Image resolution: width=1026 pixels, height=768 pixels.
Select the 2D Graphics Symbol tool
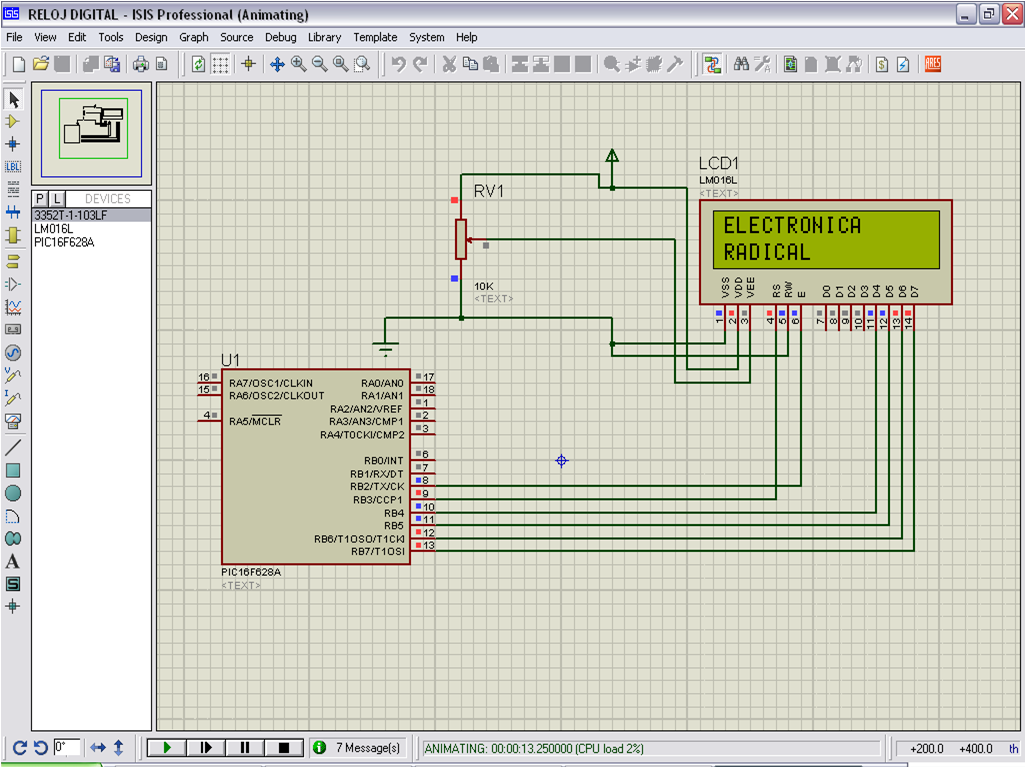13,584
